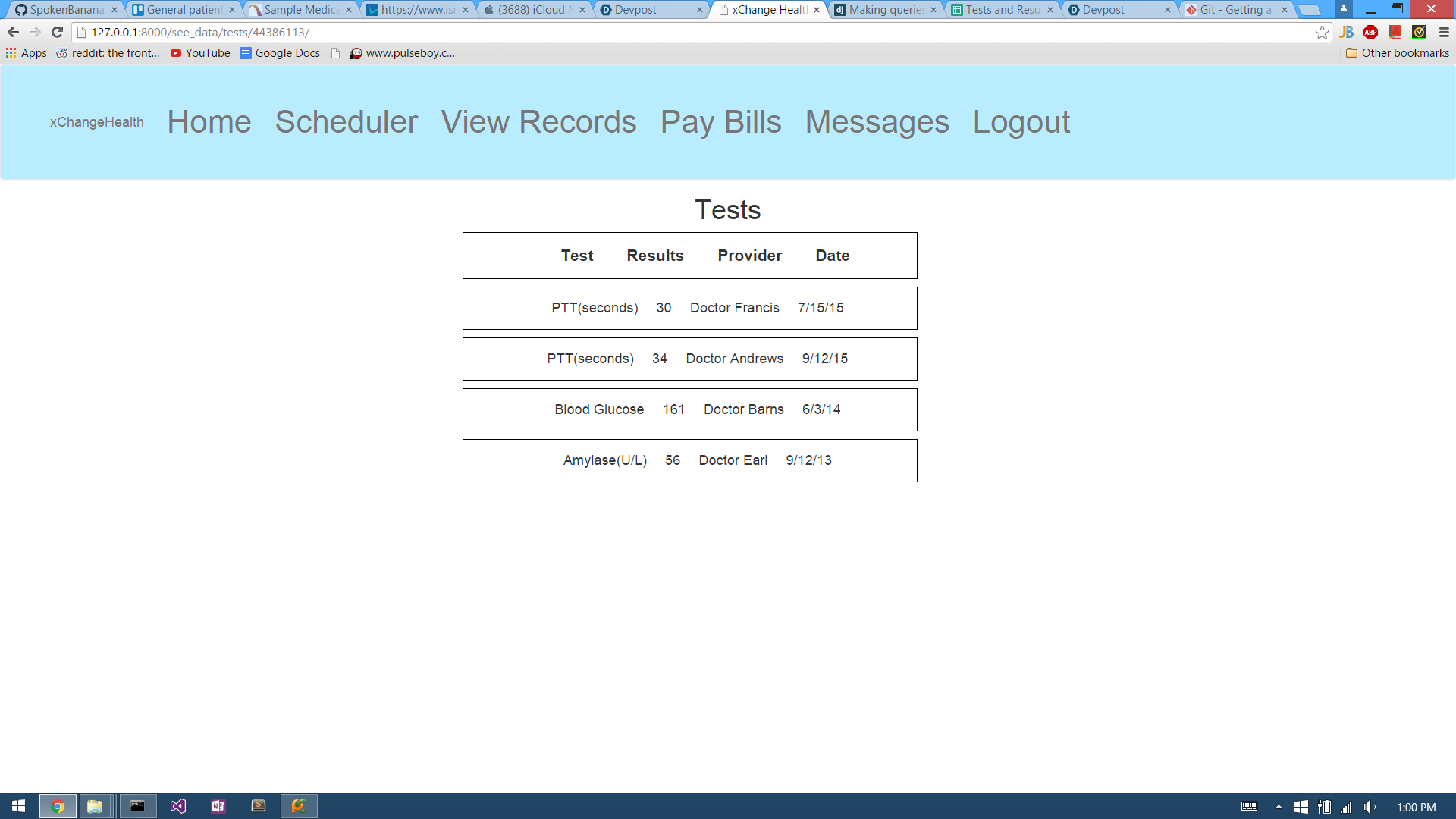Image resolution: width=1456 pixels, height=819 pixels.
Task: Reload the current page
Action: click(x=57, y=32)
